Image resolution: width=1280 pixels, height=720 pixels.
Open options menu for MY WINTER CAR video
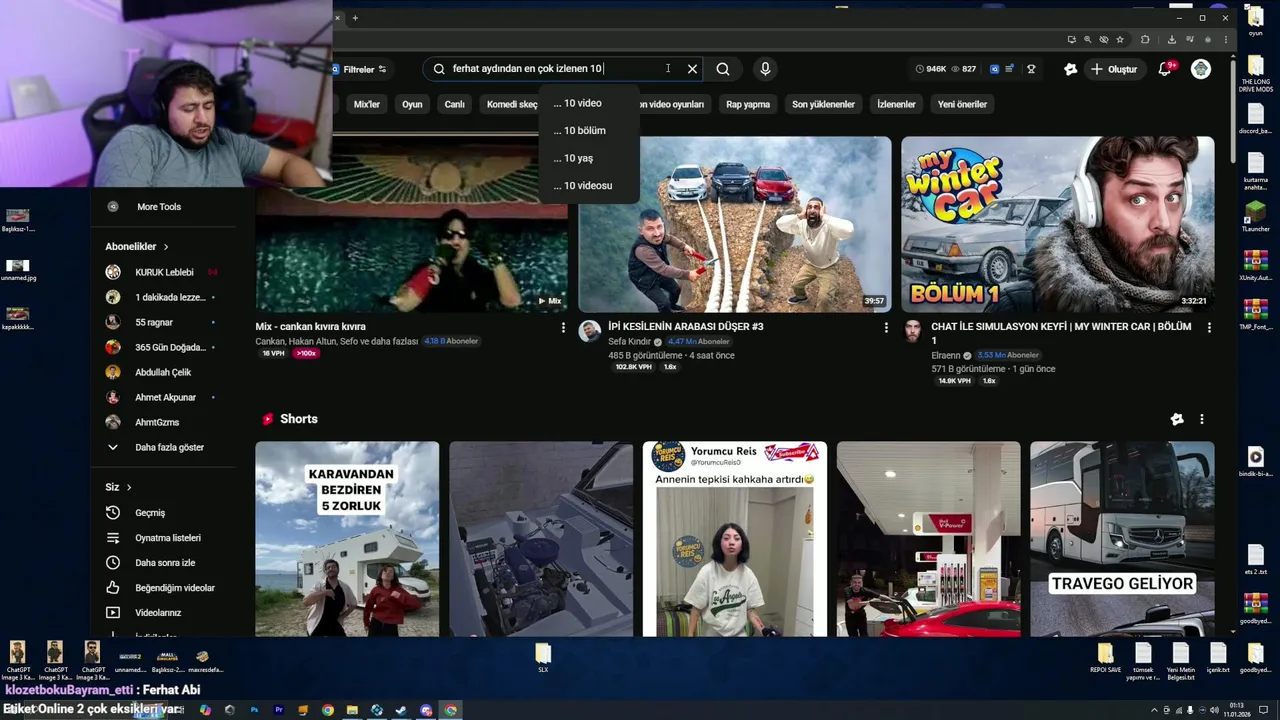click(1209, 327)
